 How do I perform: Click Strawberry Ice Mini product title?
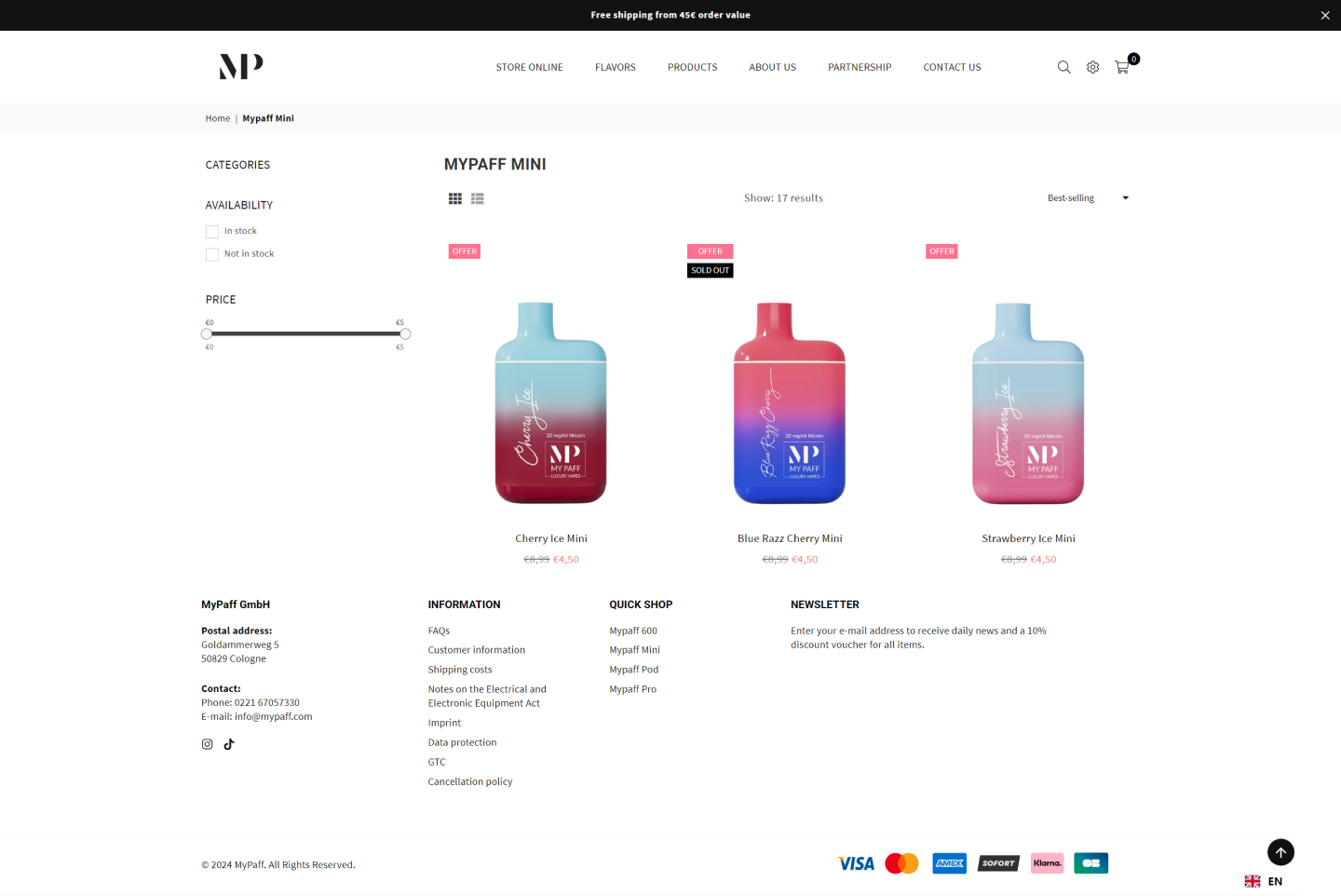tap(1028, 538)
